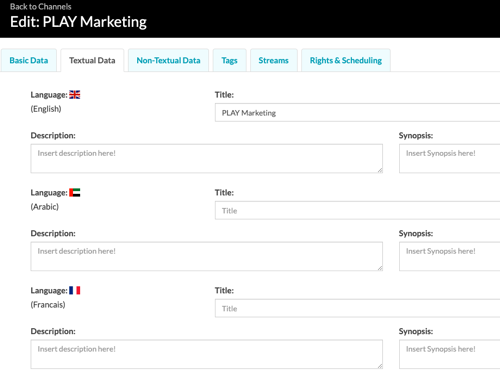Click the Arabic Synopsis text area
The width and height of the screenshot is (500, 373).
click(449, 256)
